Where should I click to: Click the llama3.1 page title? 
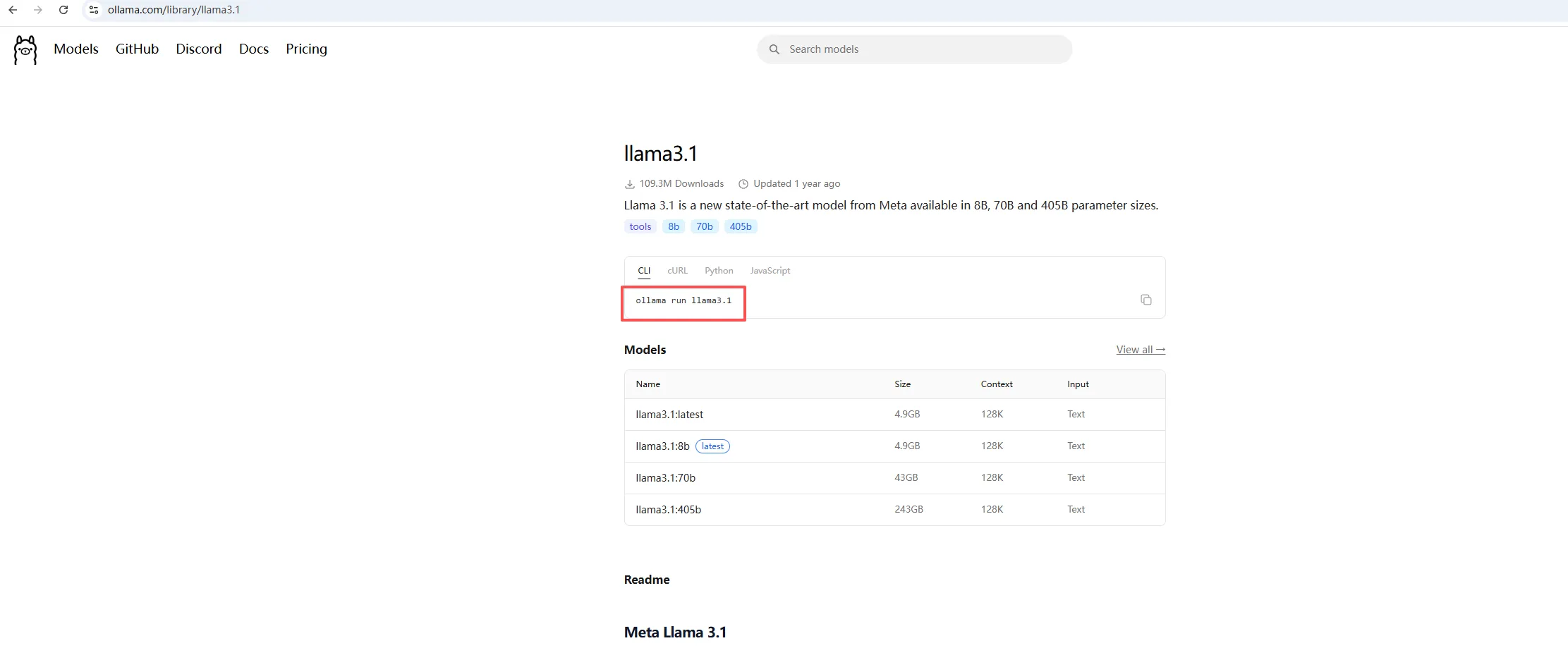pos(660,154)
